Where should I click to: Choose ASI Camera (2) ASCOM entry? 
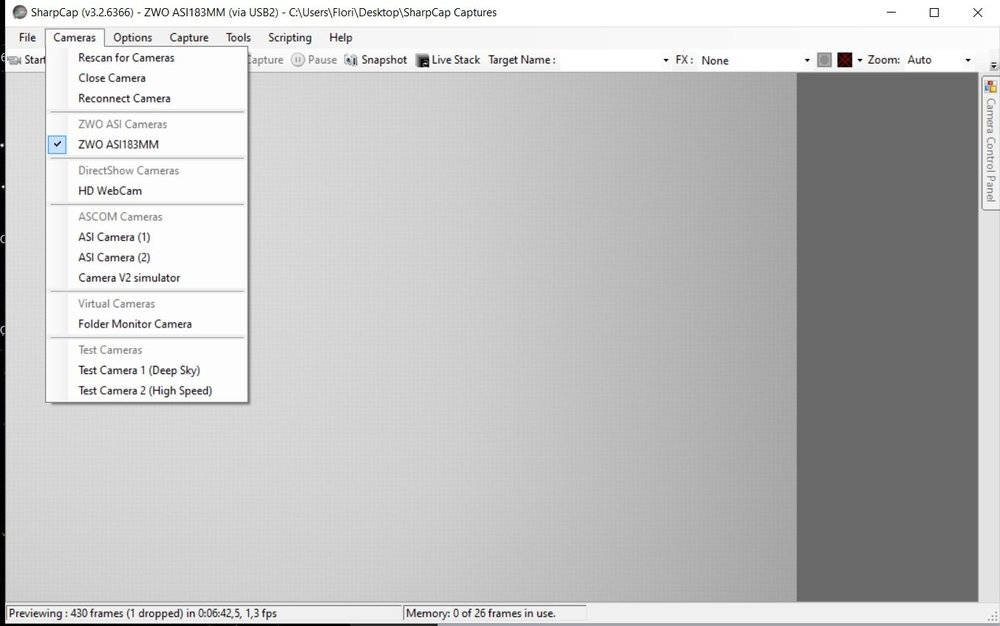point(147,258)
